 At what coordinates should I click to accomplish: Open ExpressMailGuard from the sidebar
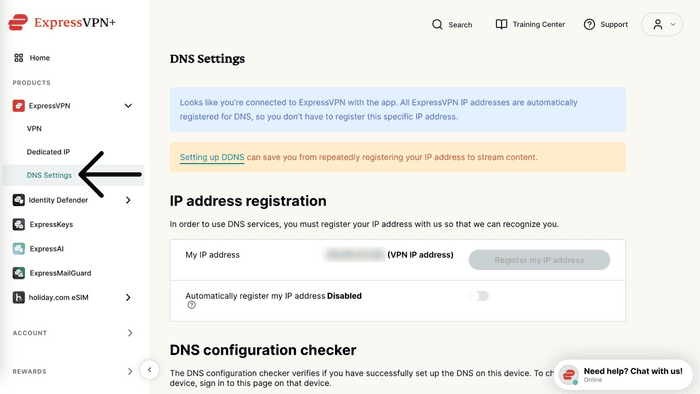click(60, 273)
